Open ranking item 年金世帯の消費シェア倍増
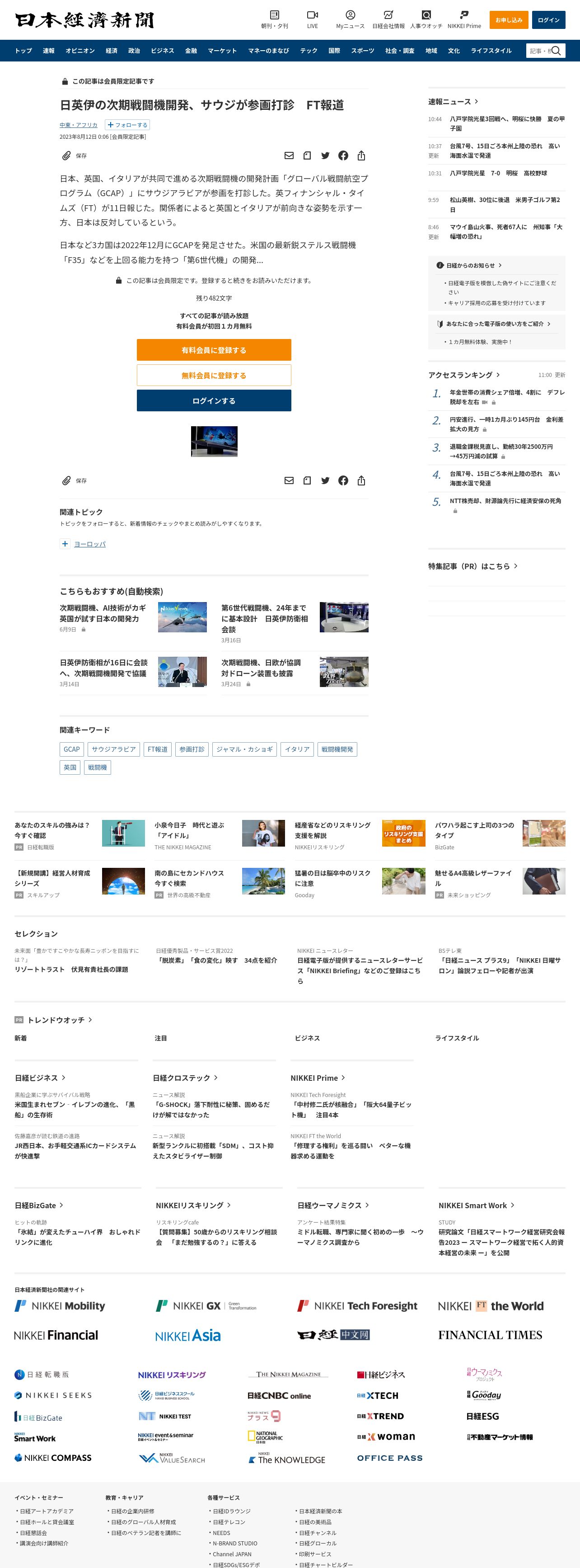The height and width of the screenshot is (1568, 580). 507,397
